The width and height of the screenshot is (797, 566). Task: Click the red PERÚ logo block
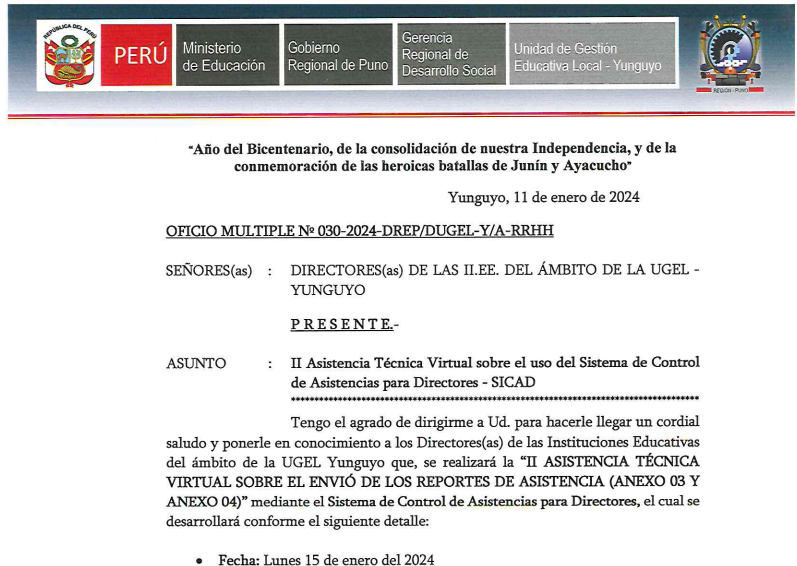[139, 56]
